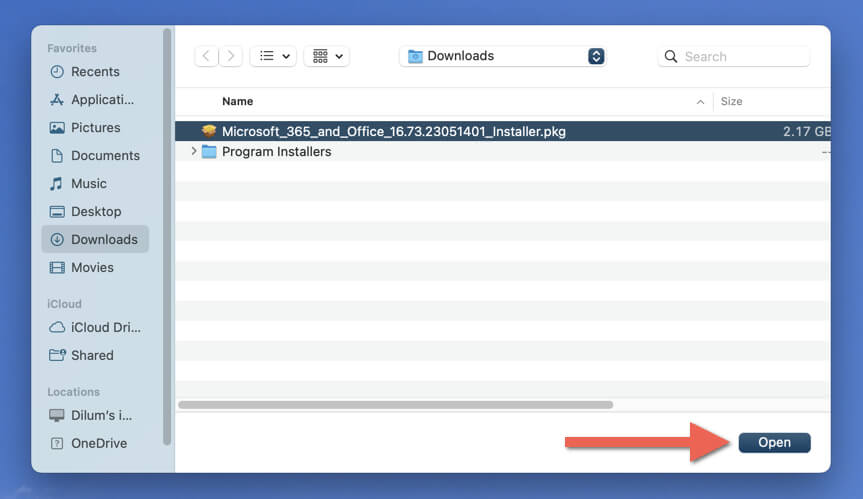Click the Downloads arrow icon in sidebar

(x=57, y=239)
